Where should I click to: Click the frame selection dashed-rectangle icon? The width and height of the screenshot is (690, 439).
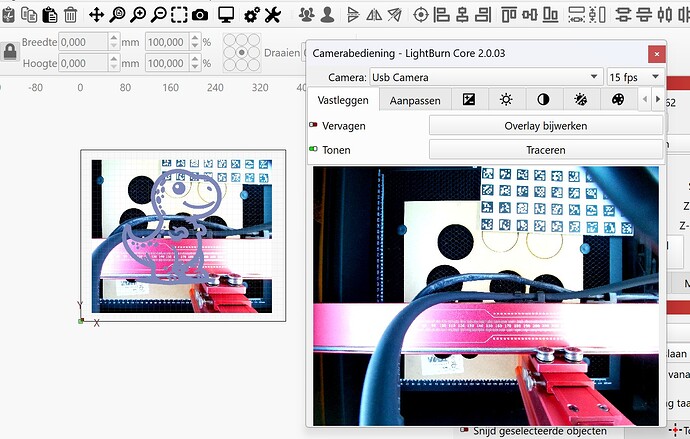pyautogui.click(x=179, y=15)
